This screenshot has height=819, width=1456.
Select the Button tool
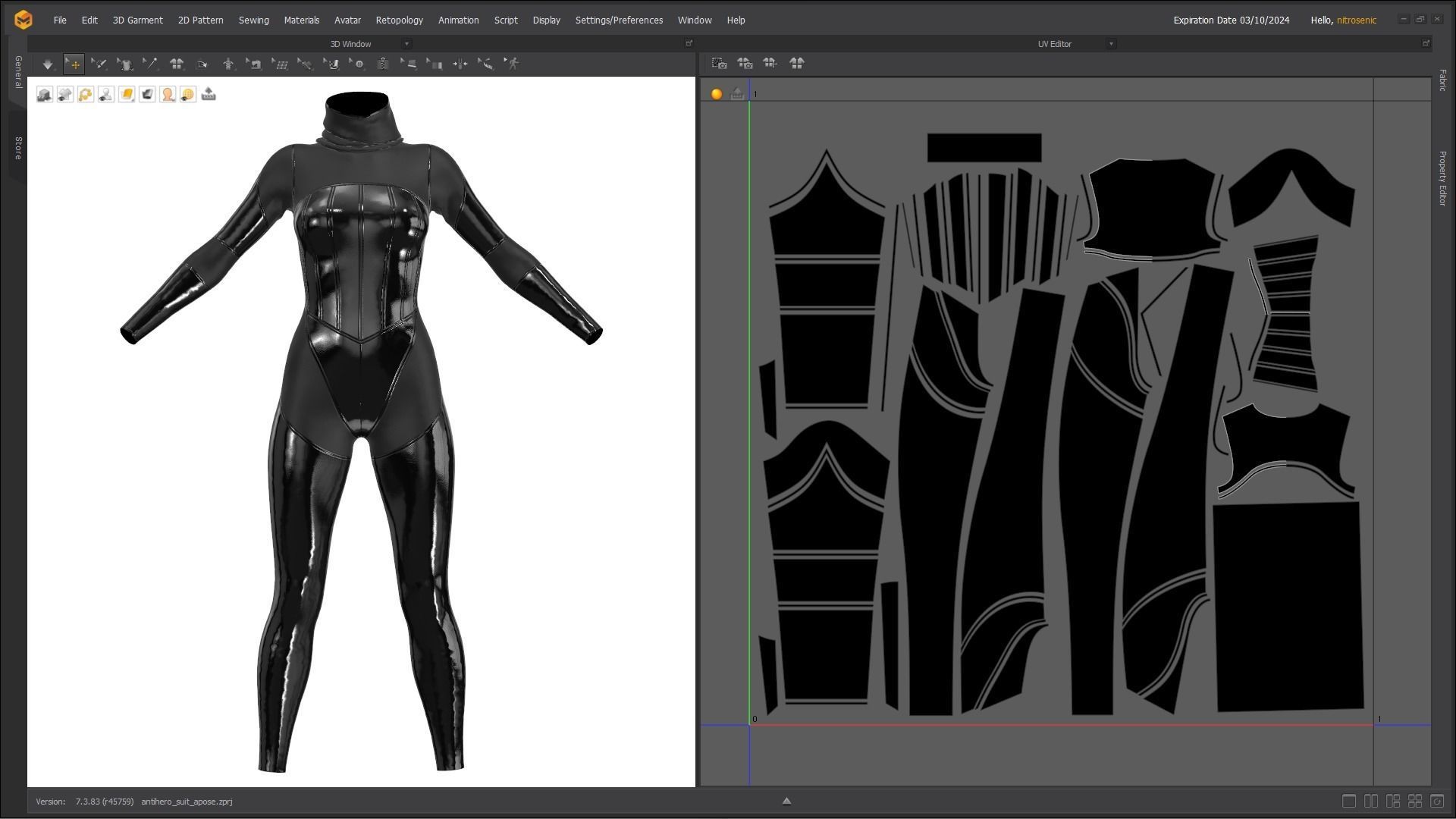(x=357, y=64)
